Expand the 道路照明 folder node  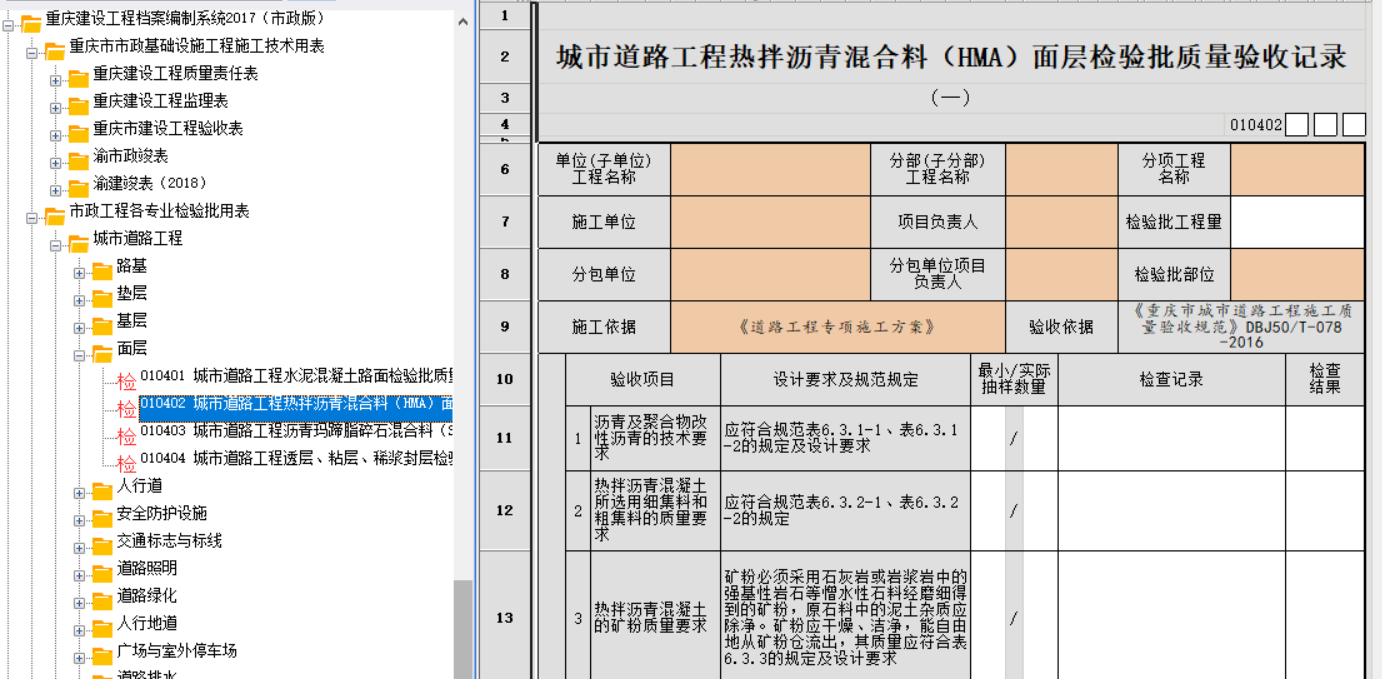tap(79, 575)
